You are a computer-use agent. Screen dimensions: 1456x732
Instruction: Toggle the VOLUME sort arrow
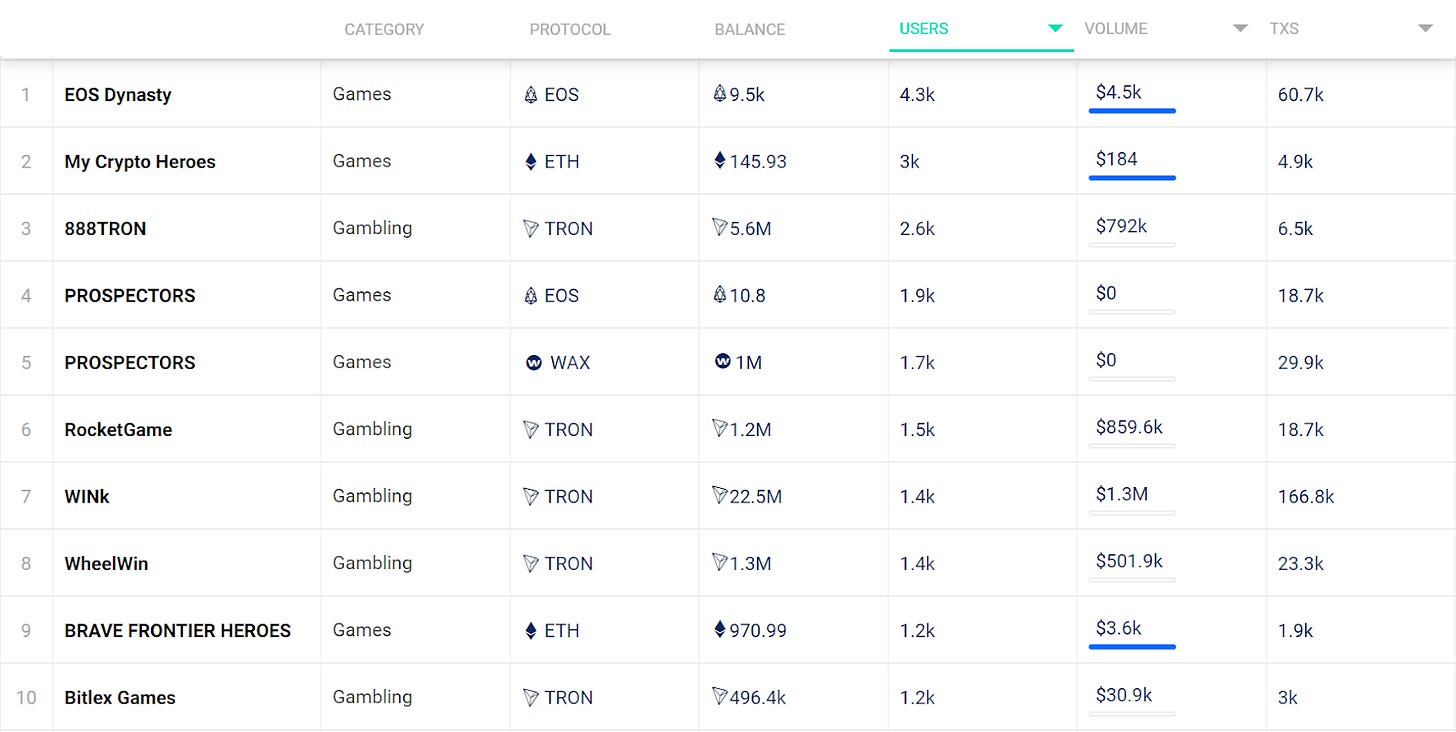coord(1240,29)
